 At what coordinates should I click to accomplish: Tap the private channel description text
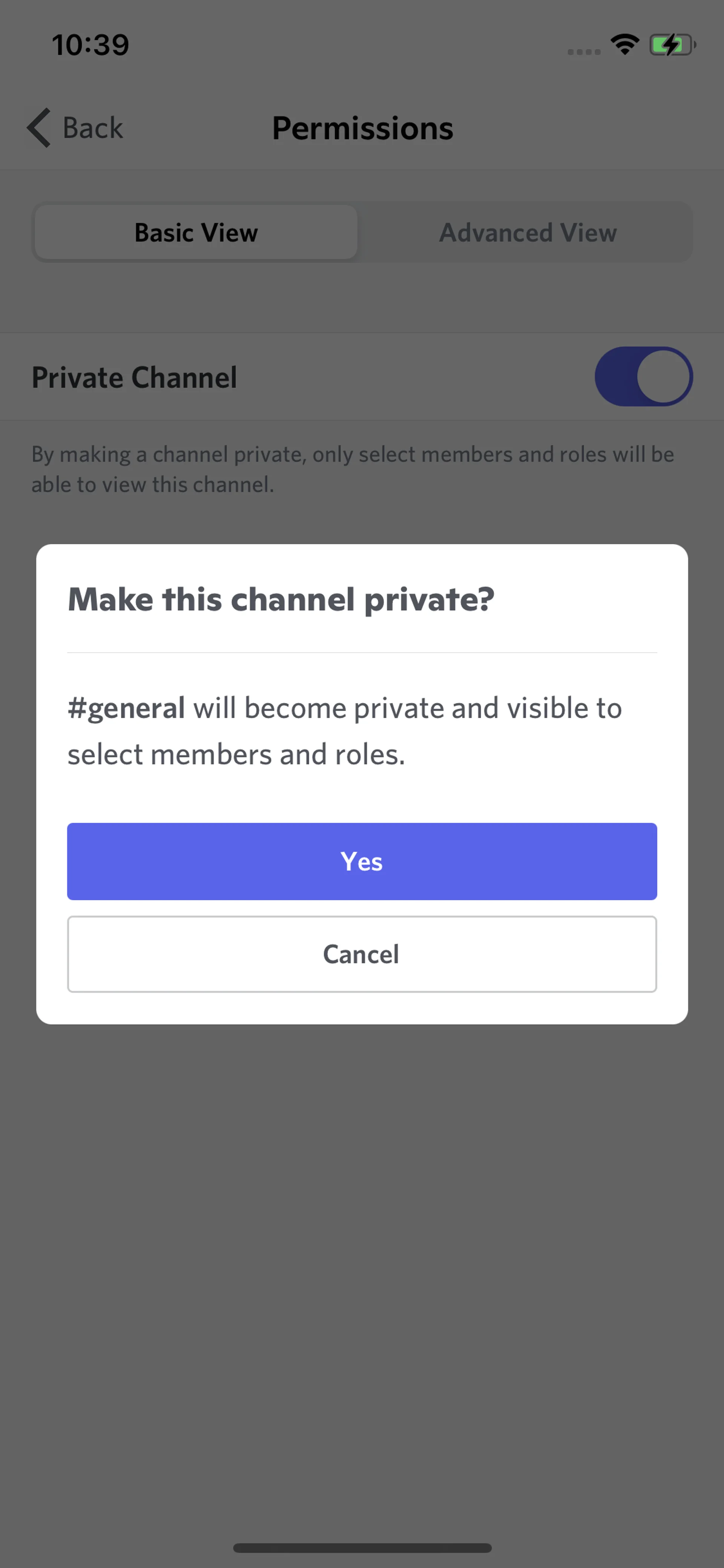click(353, 469)
